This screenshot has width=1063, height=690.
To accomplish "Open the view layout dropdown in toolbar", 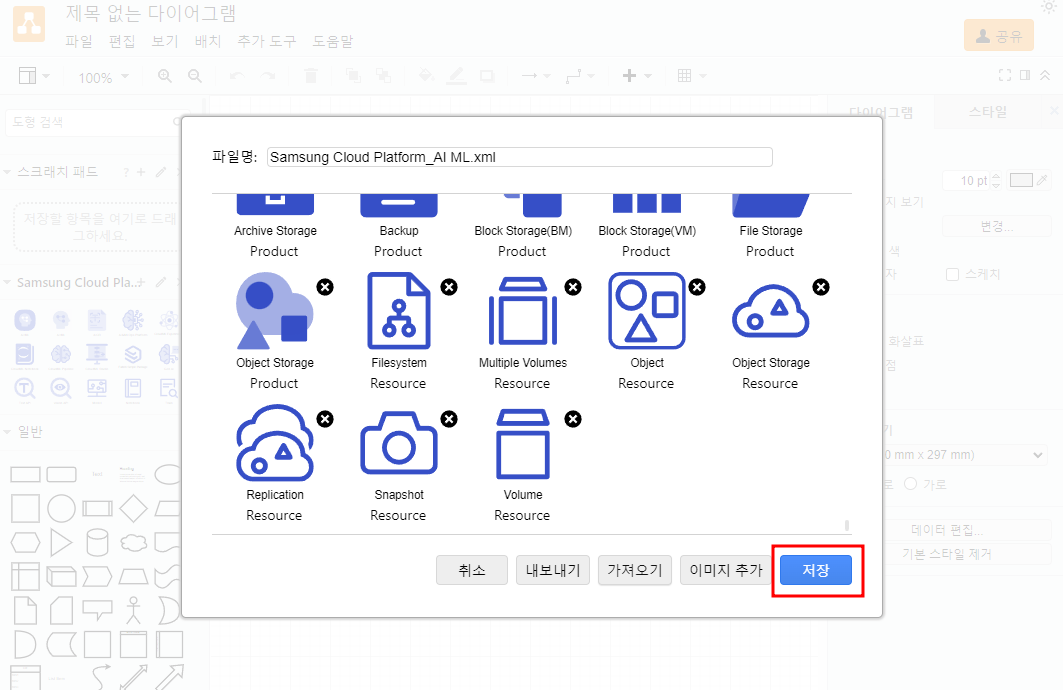I will coord(34,76).
